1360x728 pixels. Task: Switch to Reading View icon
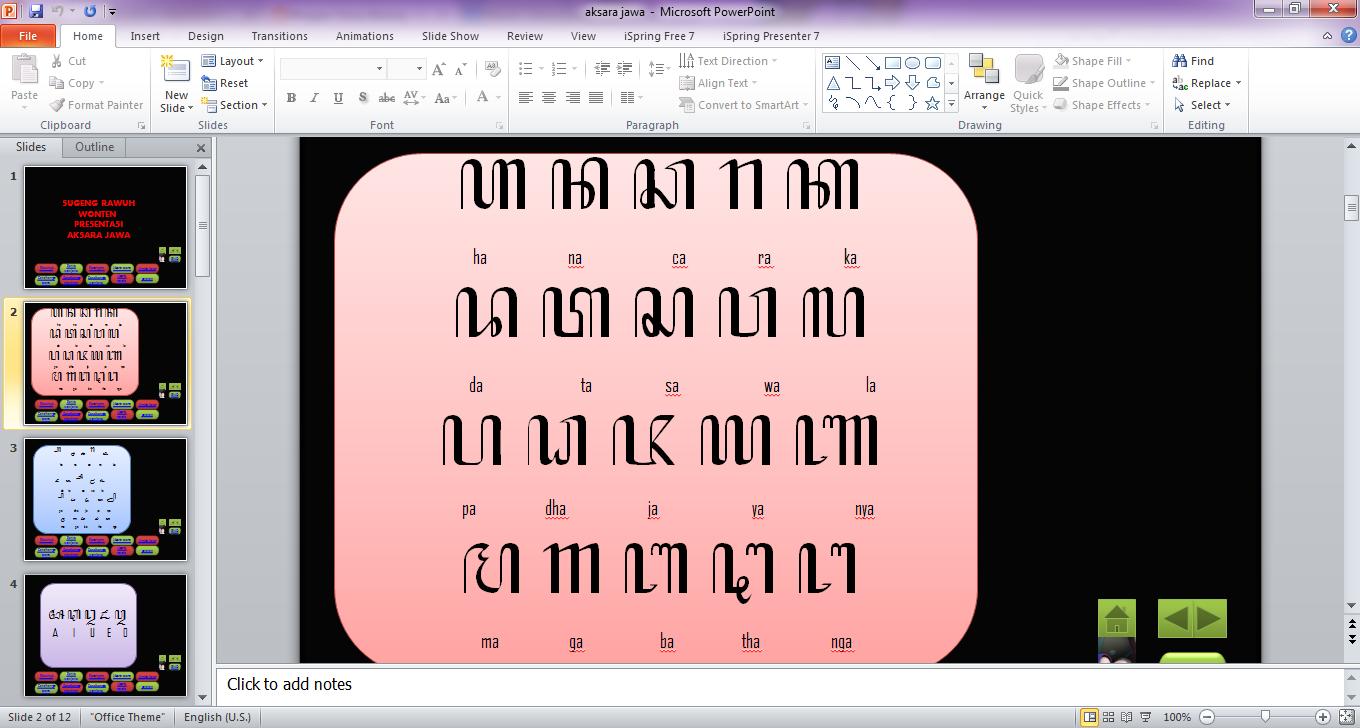pos(1127,717)
